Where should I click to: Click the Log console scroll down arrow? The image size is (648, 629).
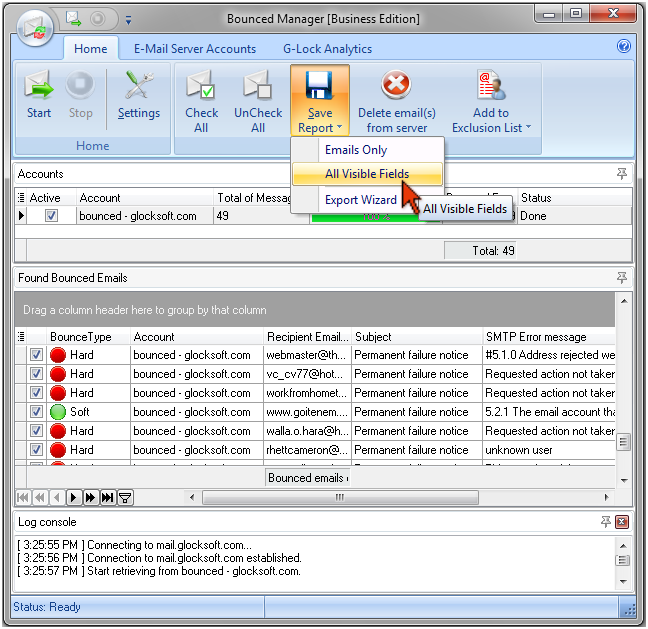pos(623,581)
